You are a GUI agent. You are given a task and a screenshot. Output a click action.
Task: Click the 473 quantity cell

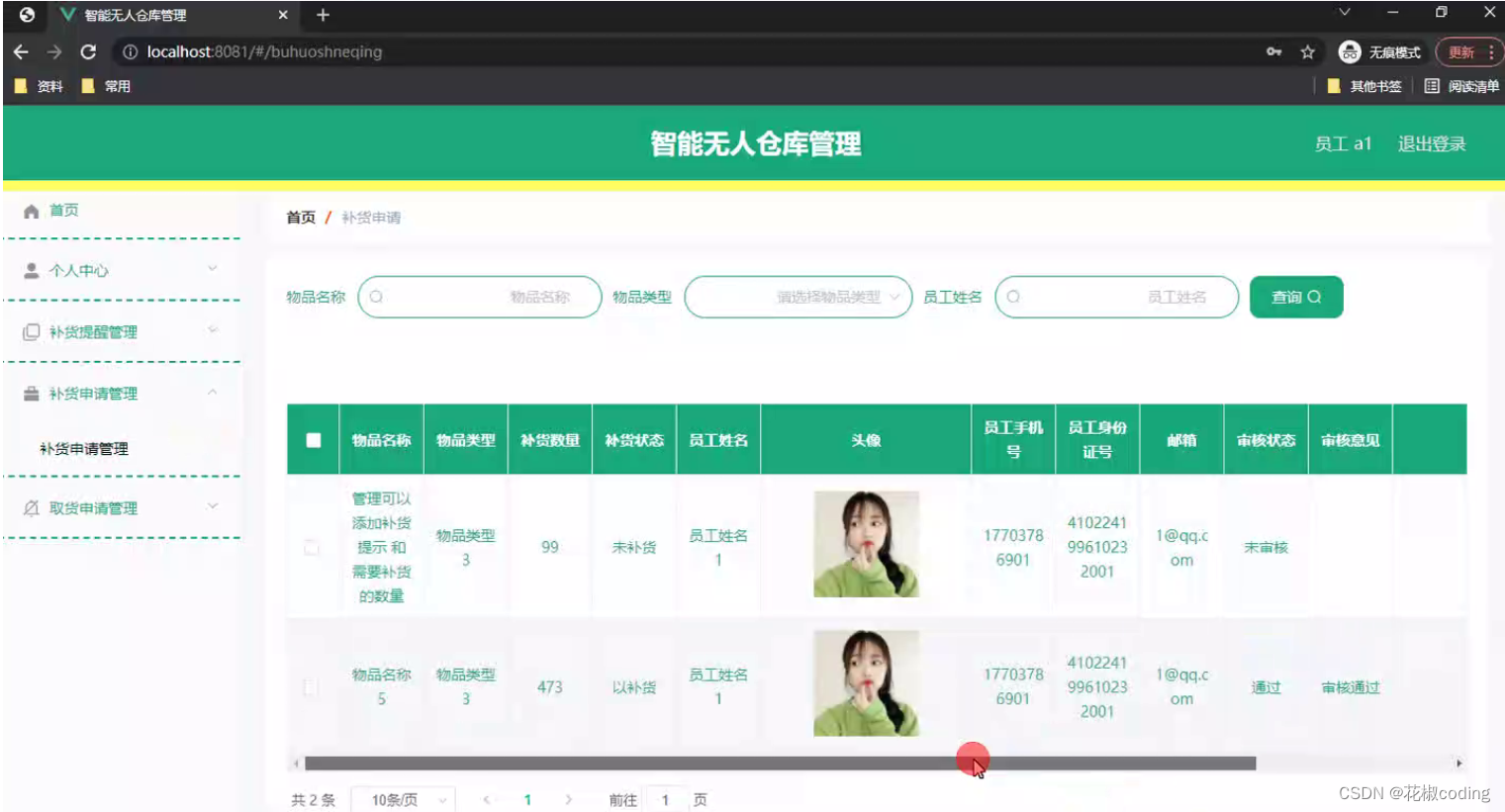point(550,687)
